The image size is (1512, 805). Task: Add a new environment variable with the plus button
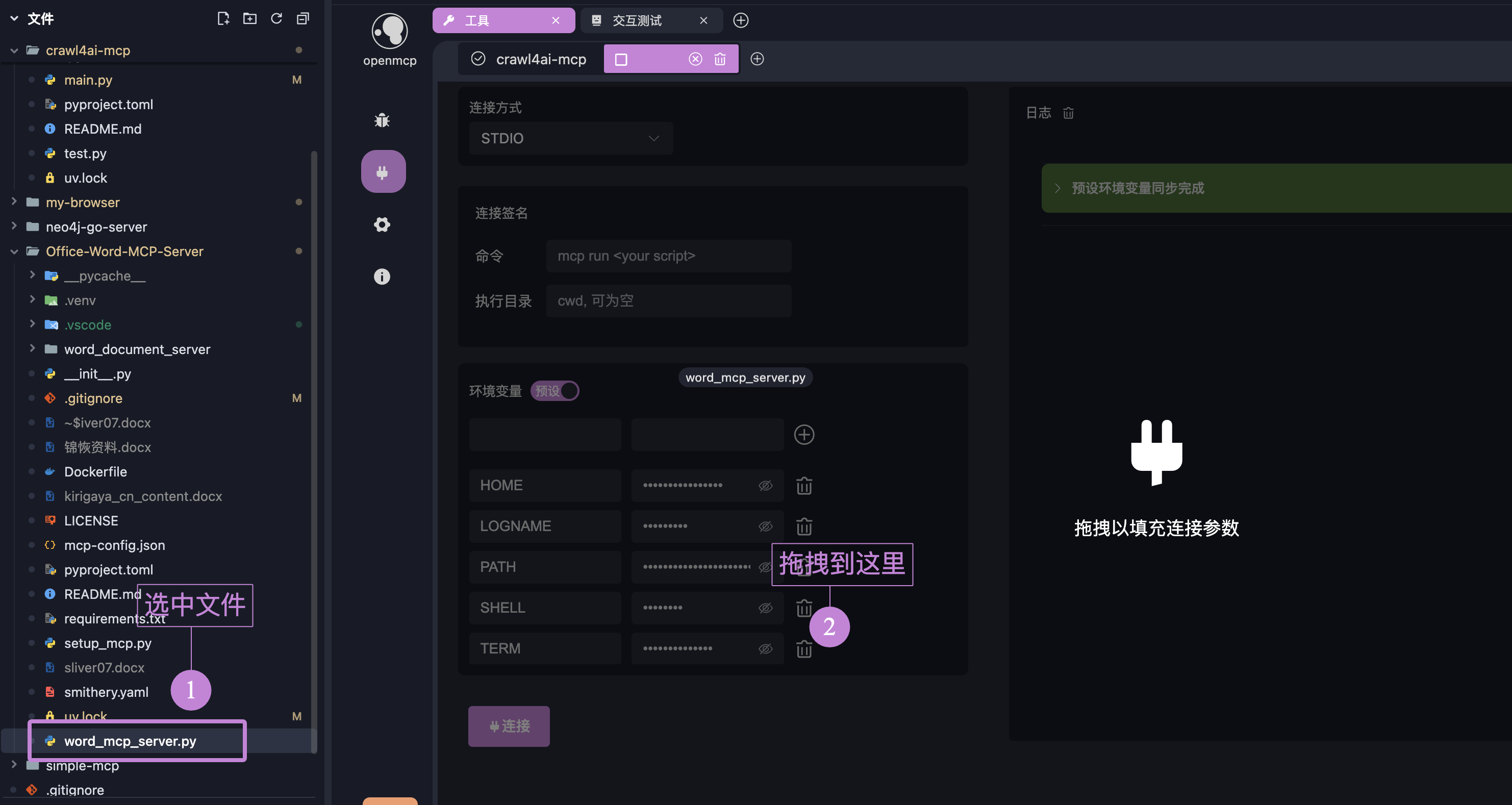coord(804,435)
